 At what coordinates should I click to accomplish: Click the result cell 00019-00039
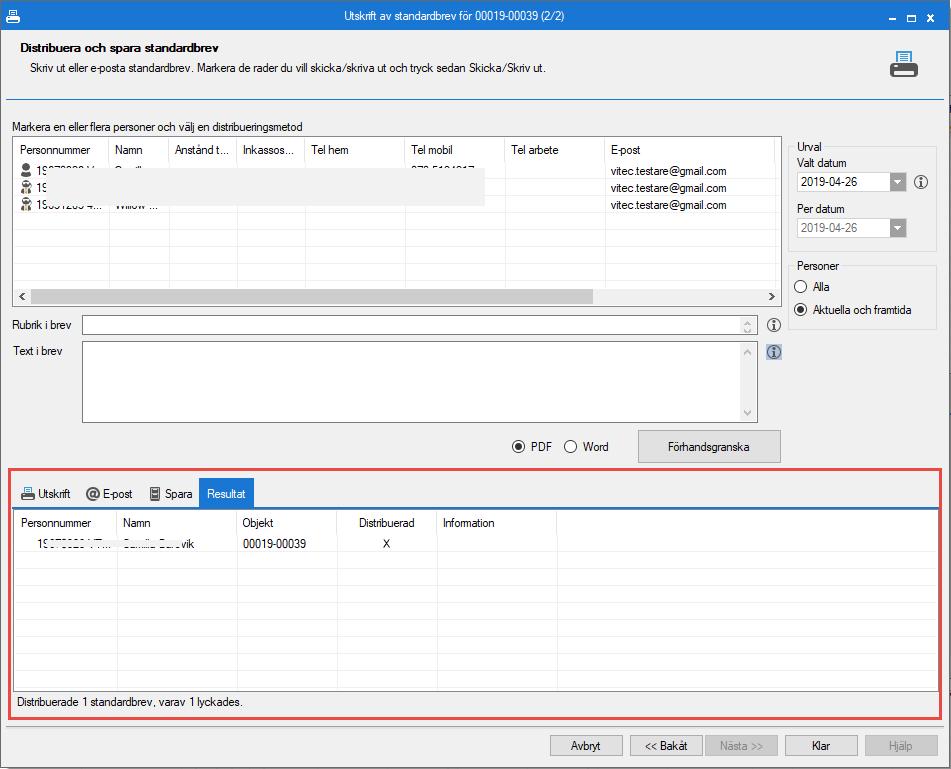pos(274,544)
